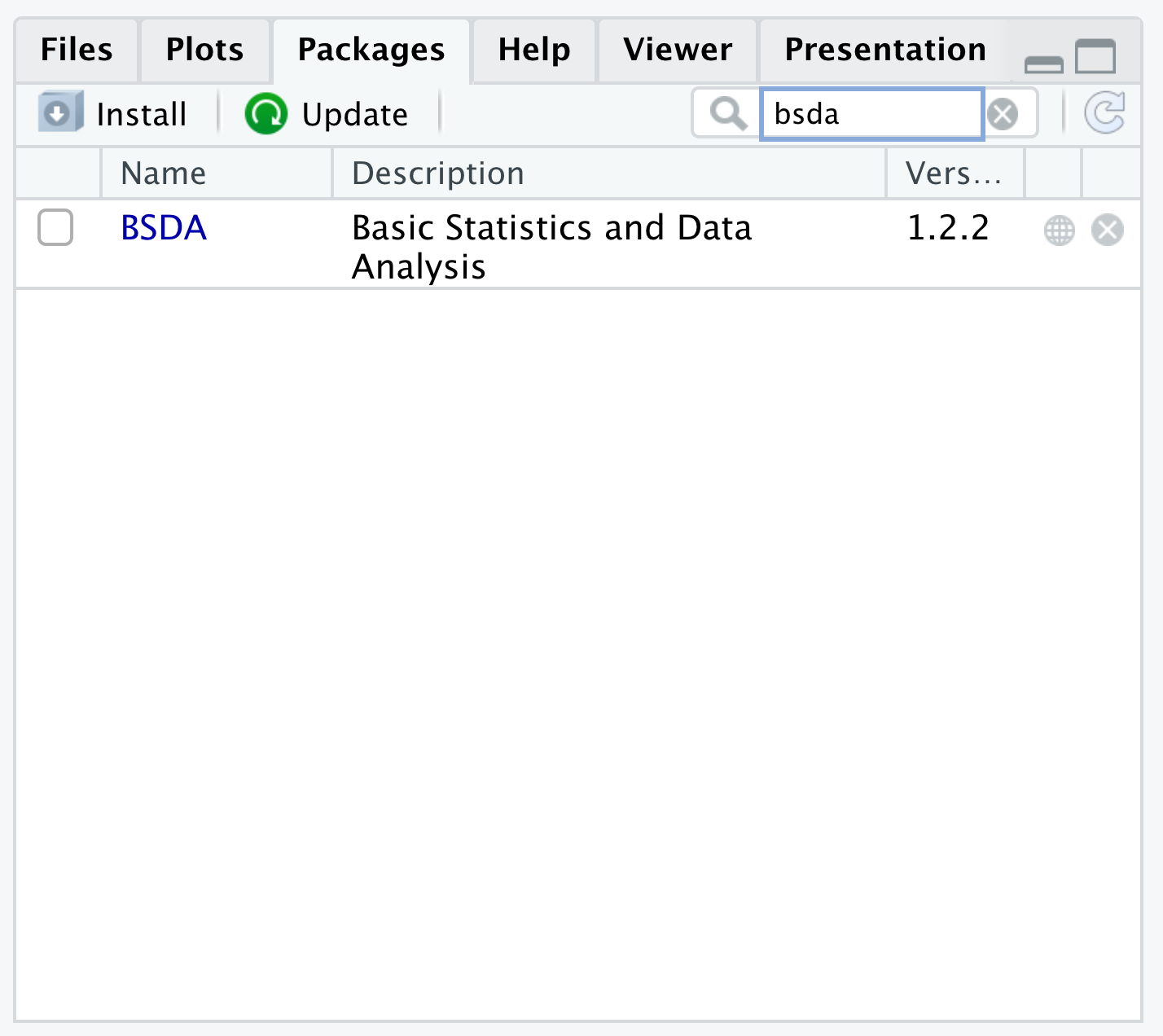Switch to the Files tab
The image size is (1163, 1036).
[77, 50]
